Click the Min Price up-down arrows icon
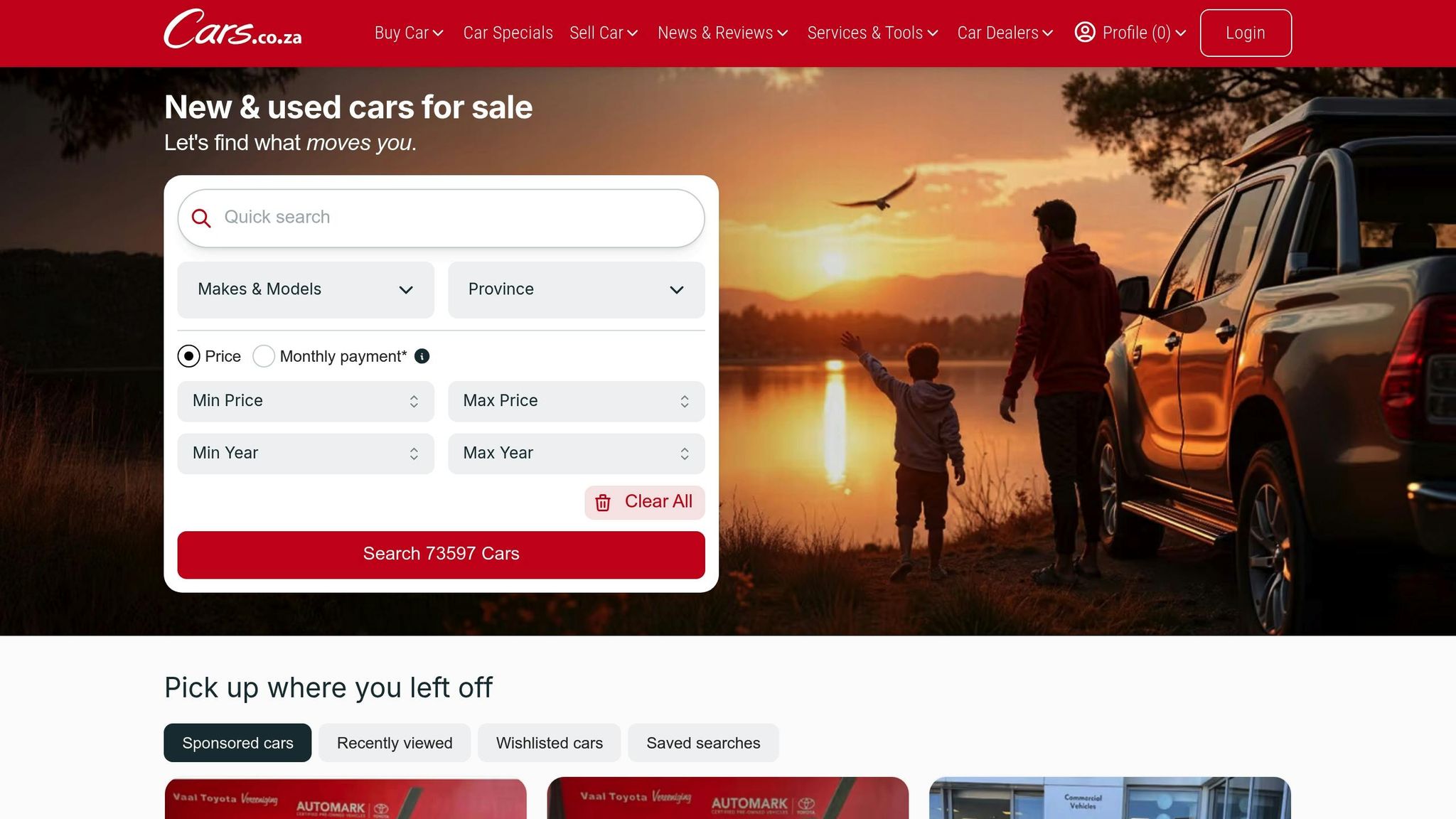Screen dimensions: 1456x819 [414, 401]
